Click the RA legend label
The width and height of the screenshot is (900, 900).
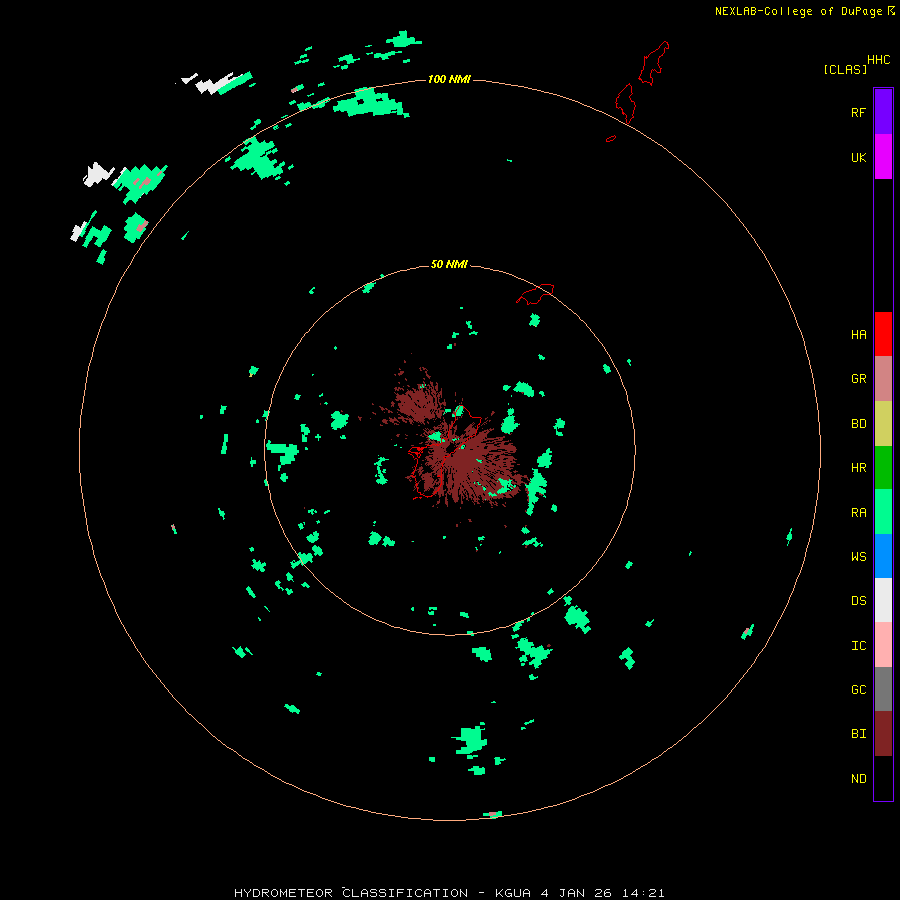(859, 513)
